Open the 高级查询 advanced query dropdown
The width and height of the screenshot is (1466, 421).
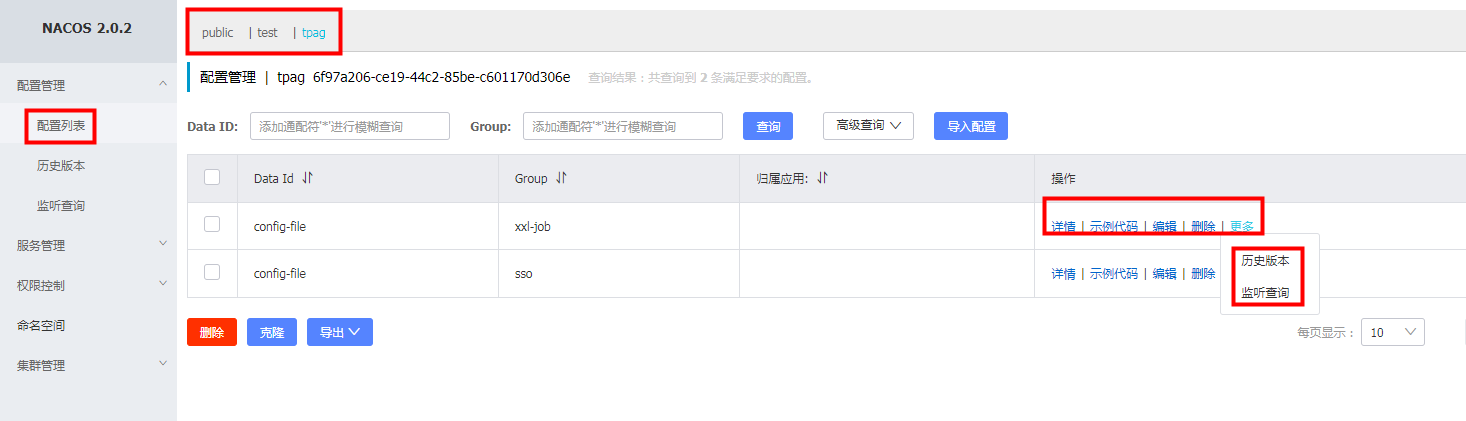point(868,126)
